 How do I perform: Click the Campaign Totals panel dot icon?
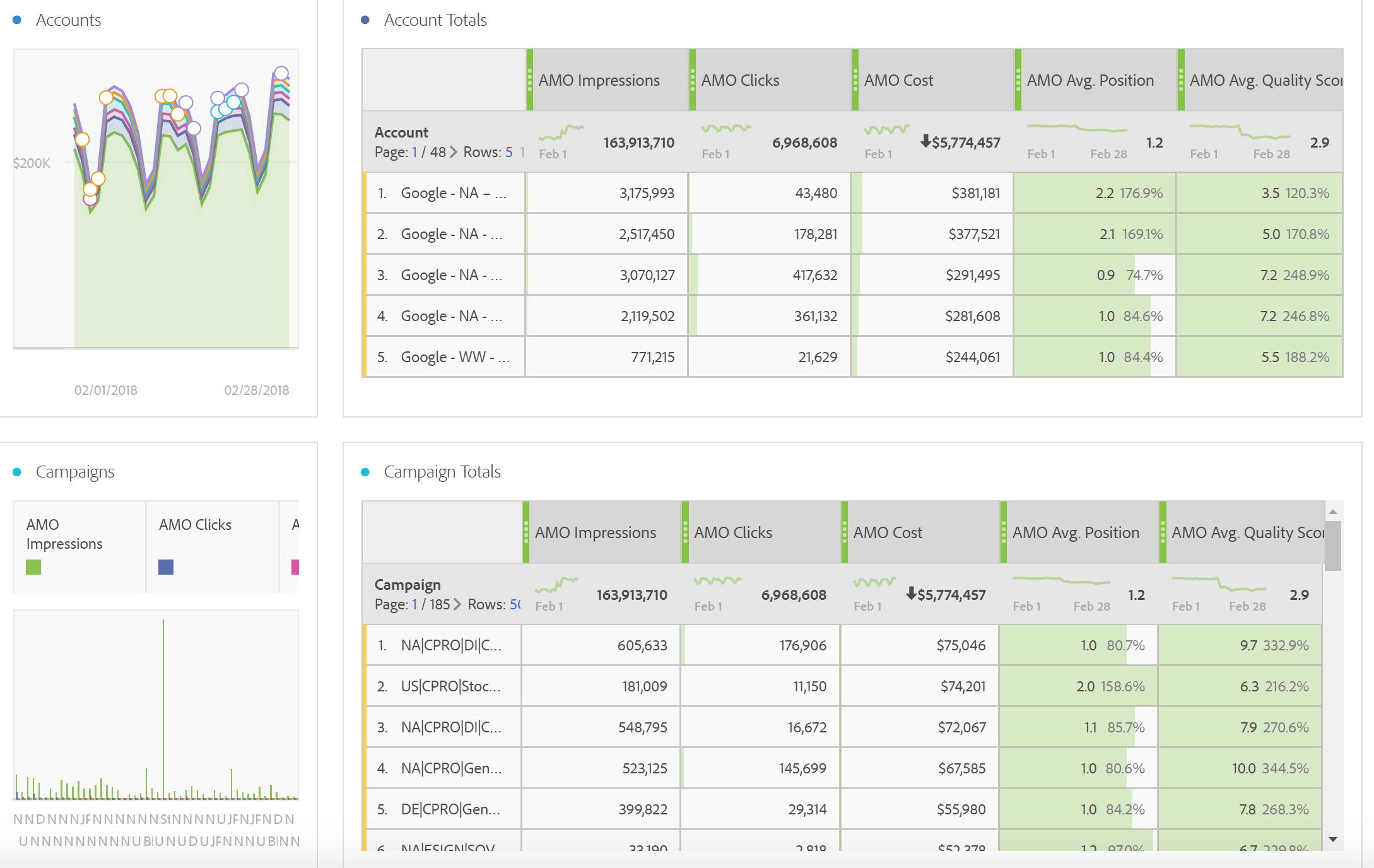(x=365, y=472)
